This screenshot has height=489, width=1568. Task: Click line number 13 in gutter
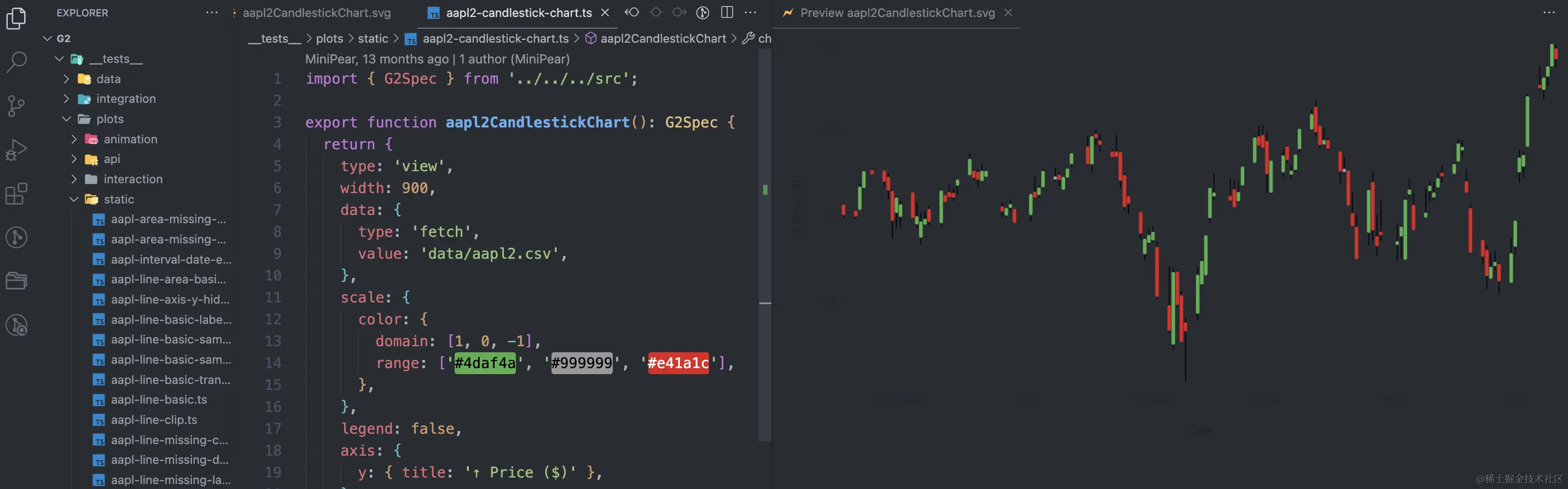(x=272, y=341)
